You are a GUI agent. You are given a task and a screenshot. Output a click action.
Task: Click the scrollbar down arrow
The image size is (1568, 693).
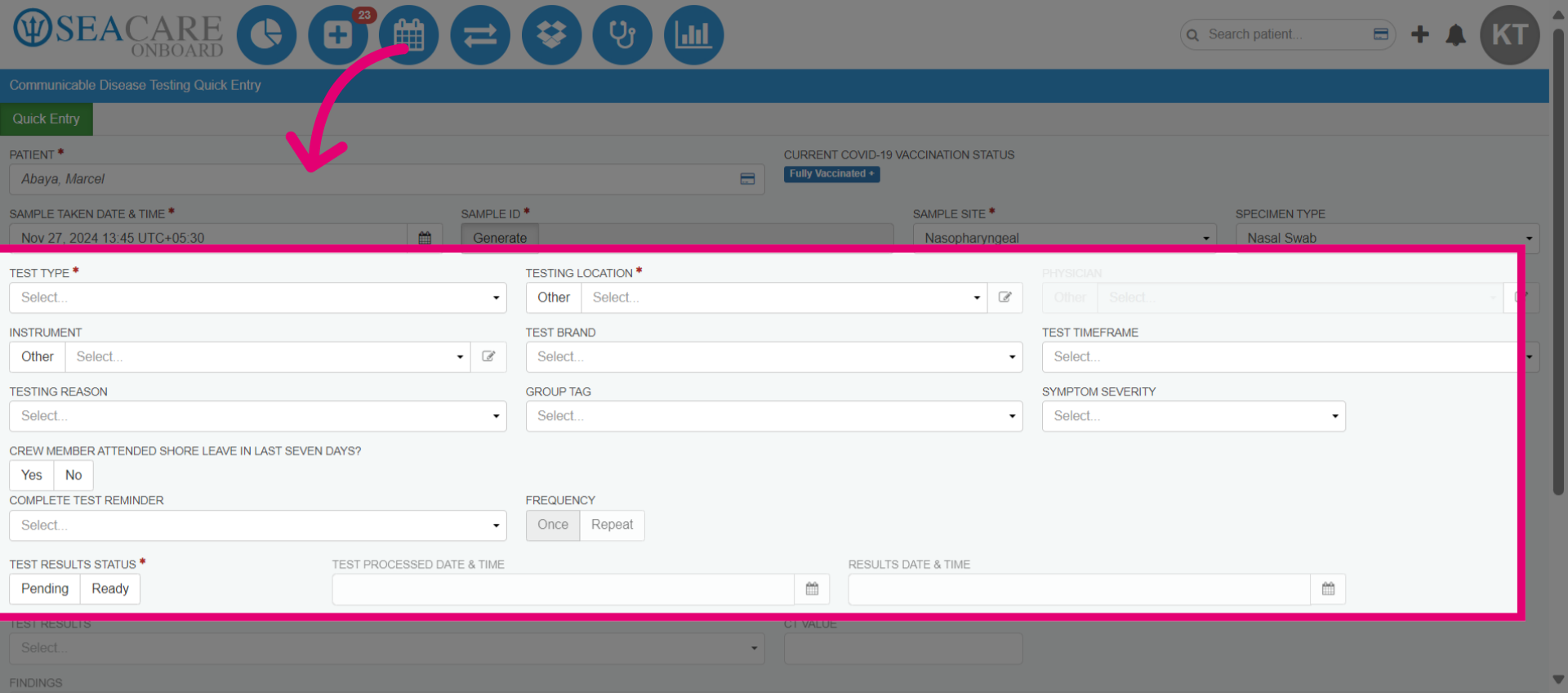point(1558,680)
